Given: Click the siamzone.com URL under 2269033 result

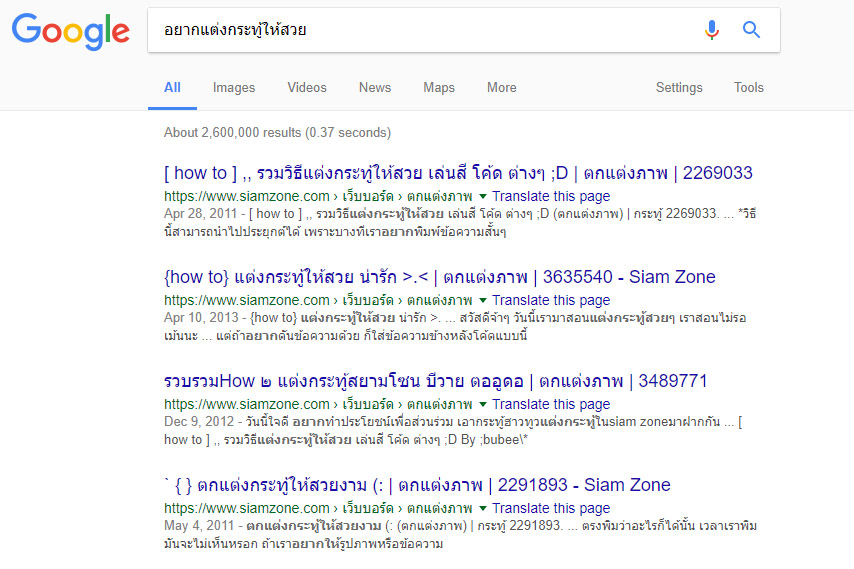Looking at the screenshot, I should [x=318, y=196].
